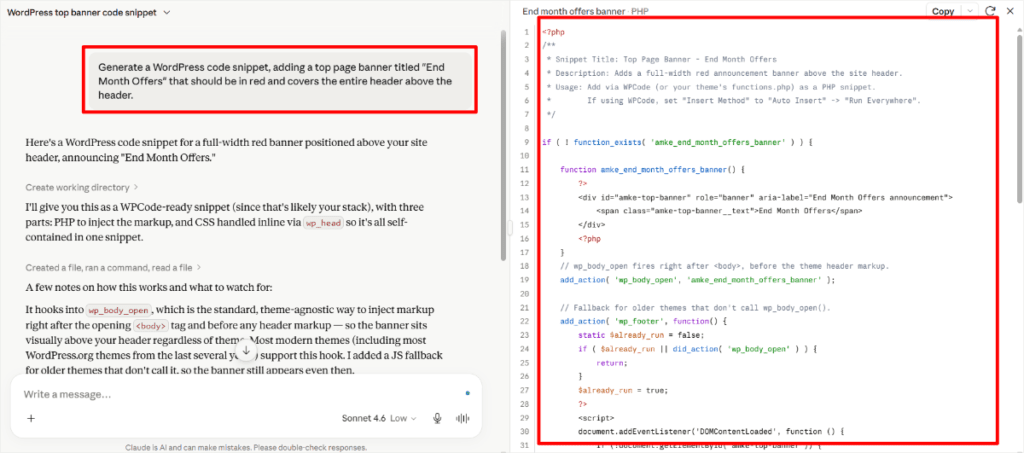Screen dimensions: 1024x453
Task: Click add_action 'wp_body_open' on line 19
Action: pos(697,280)
